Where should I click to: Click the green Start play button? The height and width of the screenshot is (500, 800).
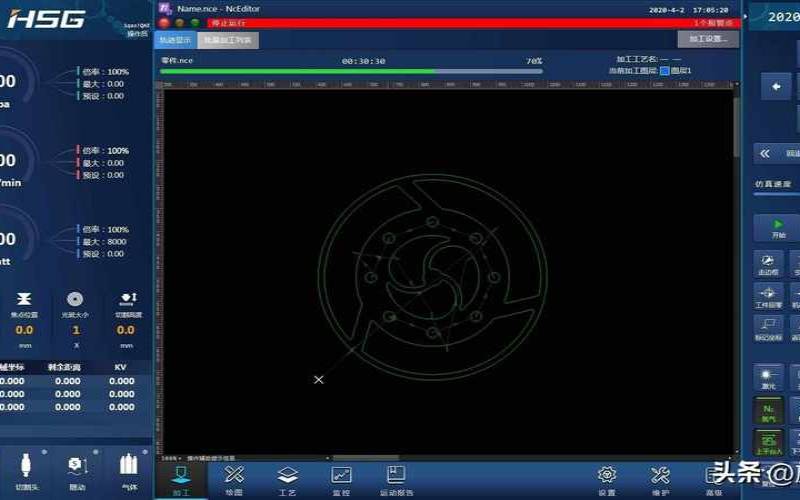(778, 229)
